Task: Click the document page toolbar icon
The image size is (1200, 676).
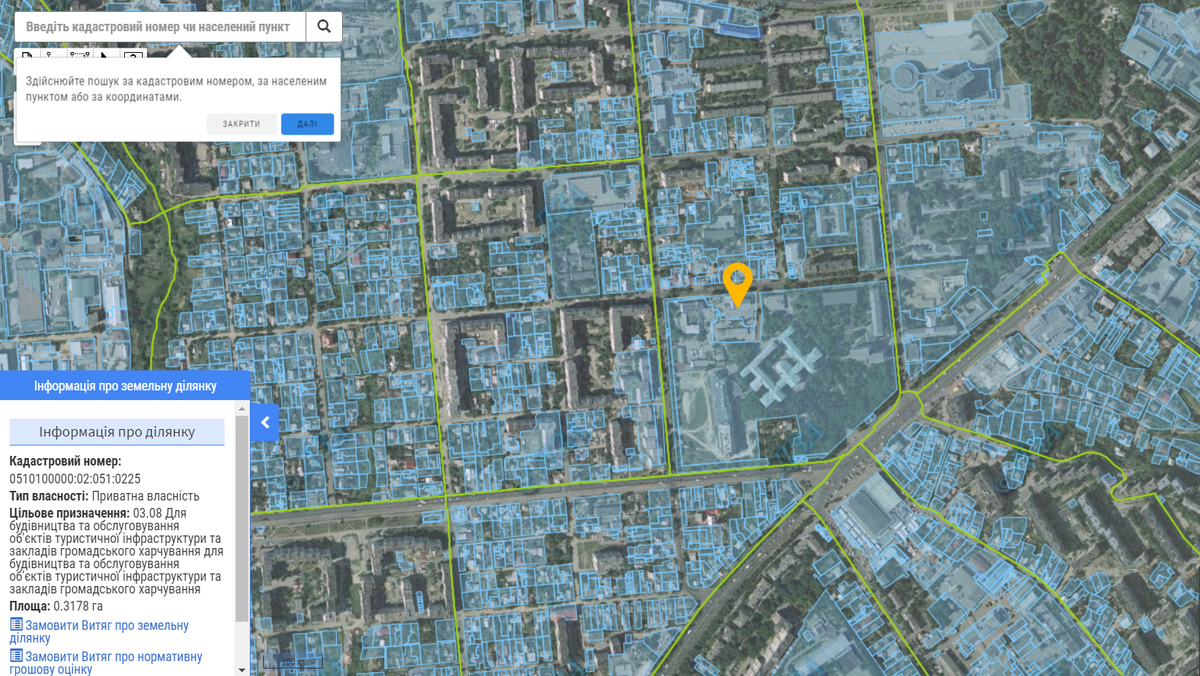Action: click(x=27, y=55)
